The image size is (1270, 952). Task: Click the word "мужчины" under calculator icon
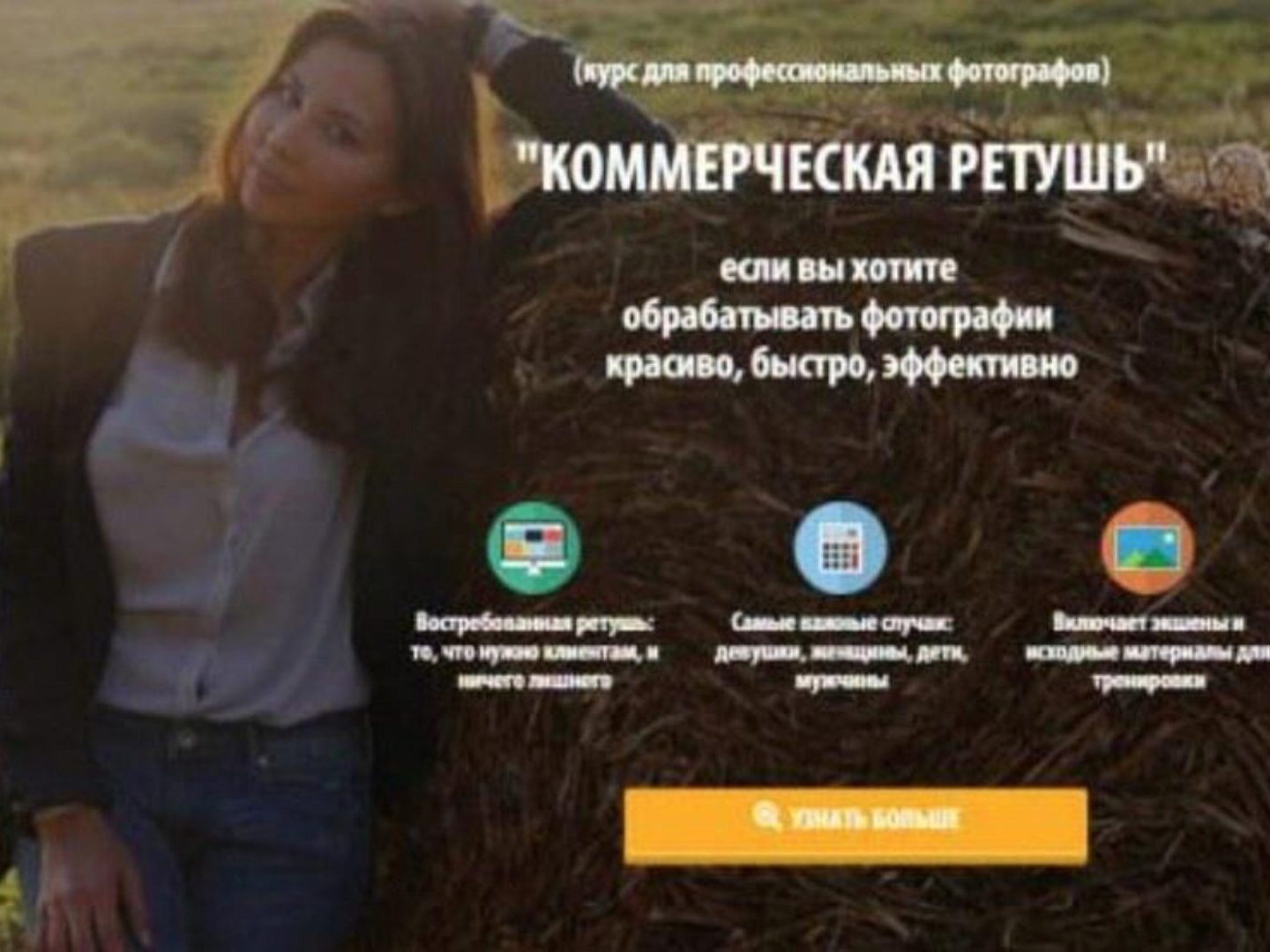(840, 681)
